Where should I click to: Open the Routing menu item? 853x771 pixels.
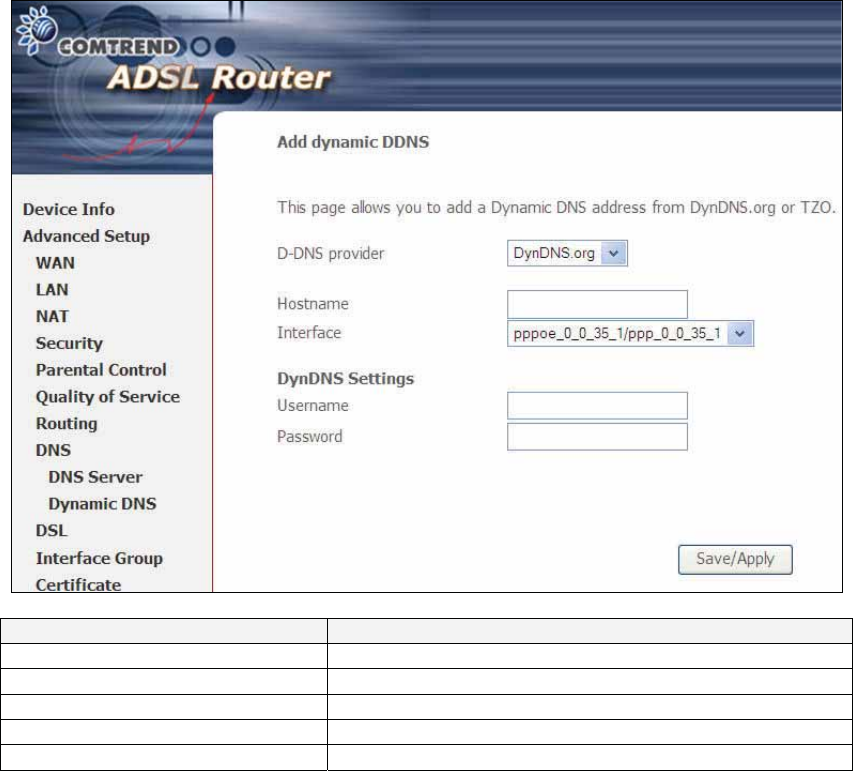click(66, 424)
